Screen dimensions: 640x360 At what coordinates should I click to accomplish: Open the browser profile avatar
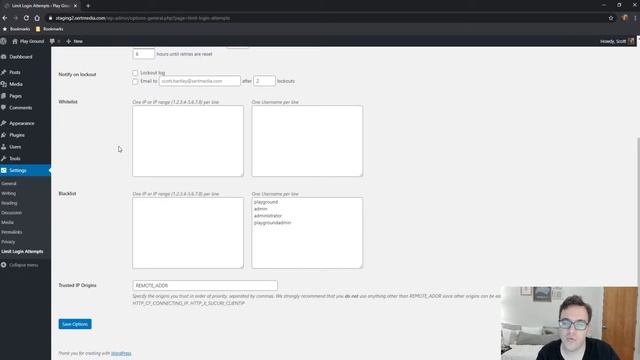[x=624, y=18]
